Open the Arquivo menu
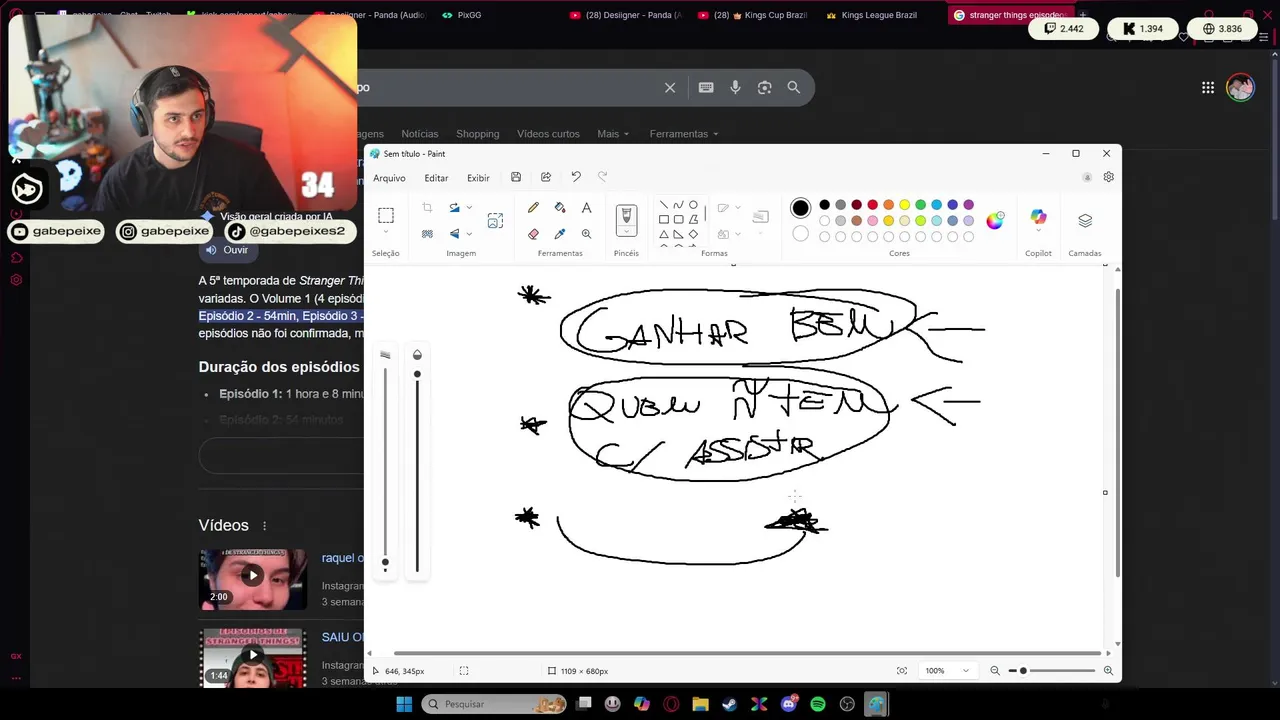This screenshot has width=1280, height=720. (x=389, y=178)
